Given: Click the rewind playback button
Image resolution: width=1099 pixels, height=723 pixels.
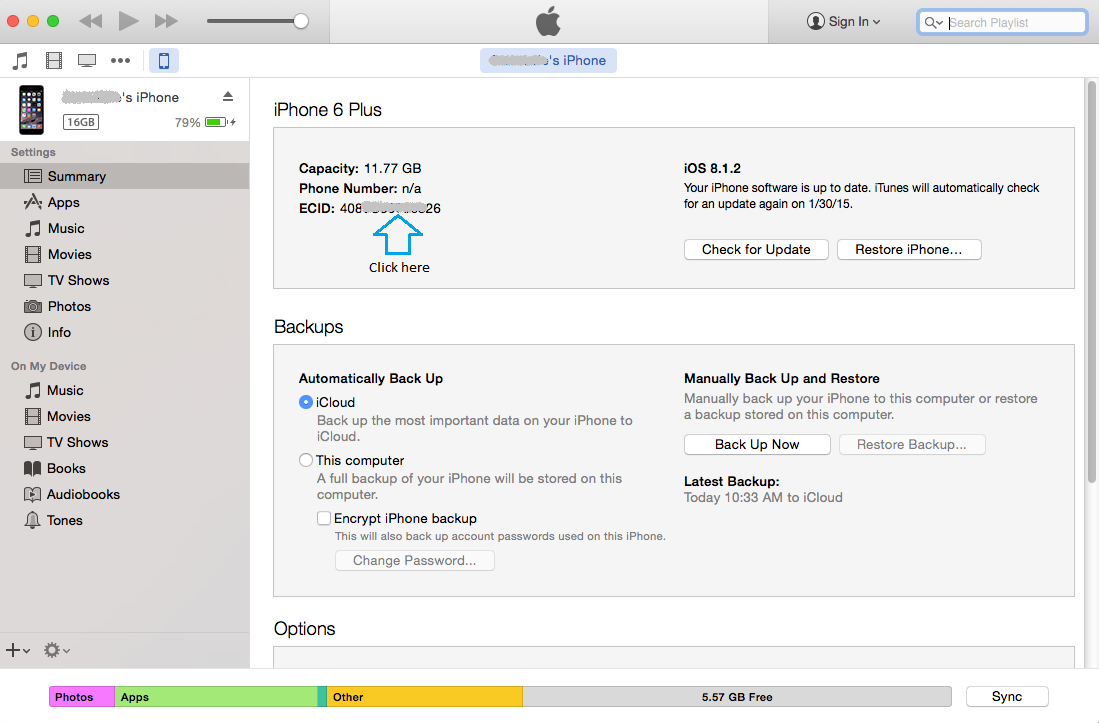Looking at the screenshot, I should (x=91, y=21).
